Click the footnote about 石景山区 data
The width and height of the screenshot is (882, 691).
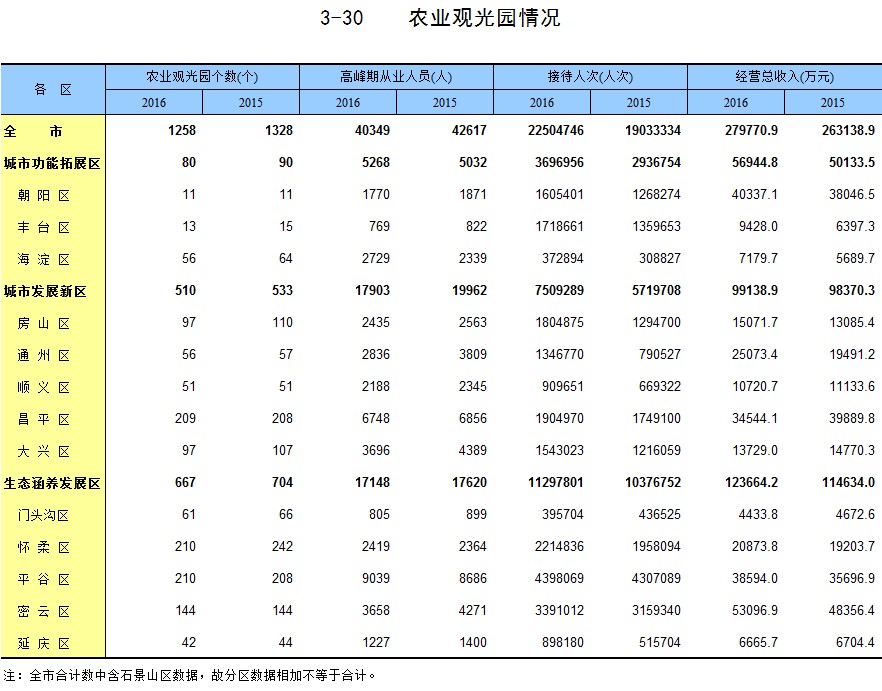click(x=190, y=676)
